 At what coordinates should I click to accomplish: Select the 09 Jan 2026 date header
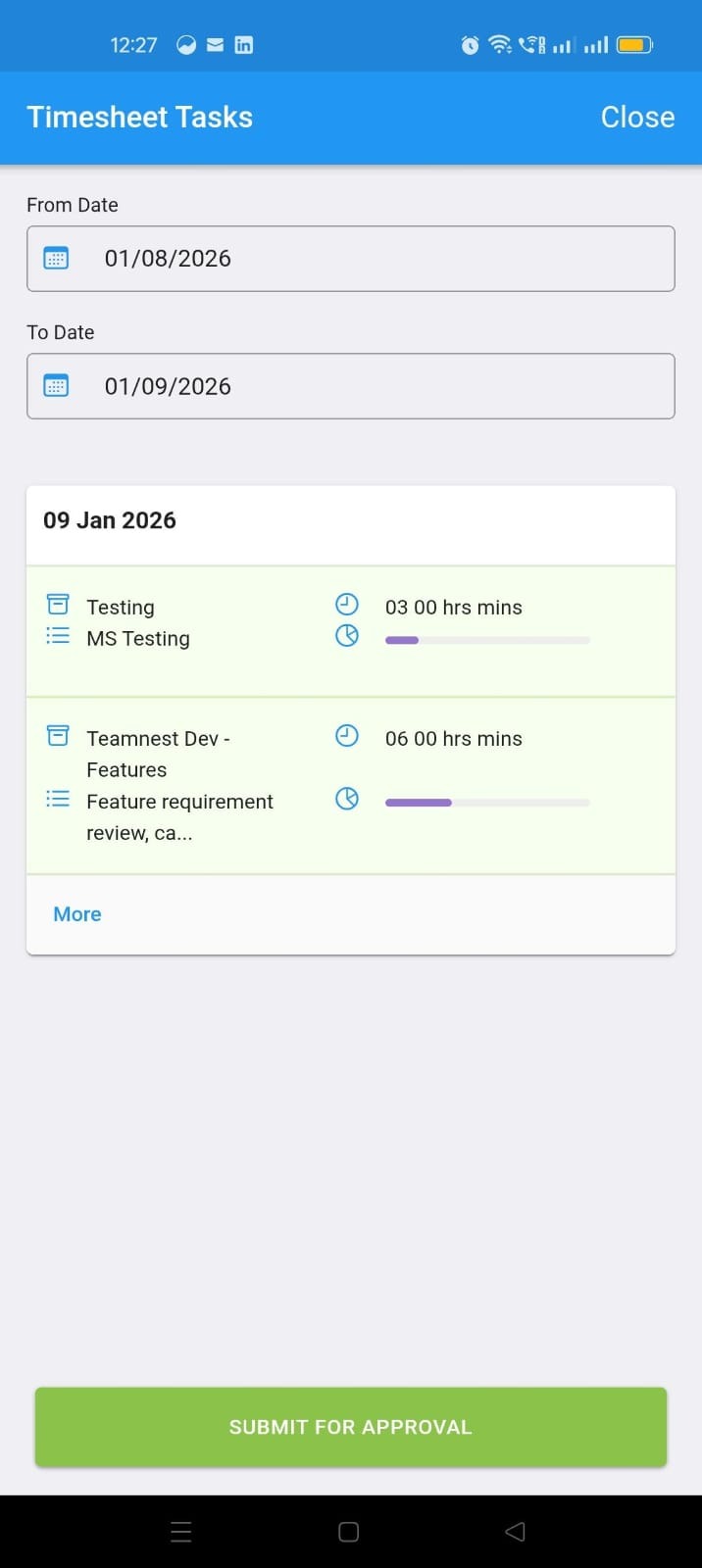tap(110, 520)
